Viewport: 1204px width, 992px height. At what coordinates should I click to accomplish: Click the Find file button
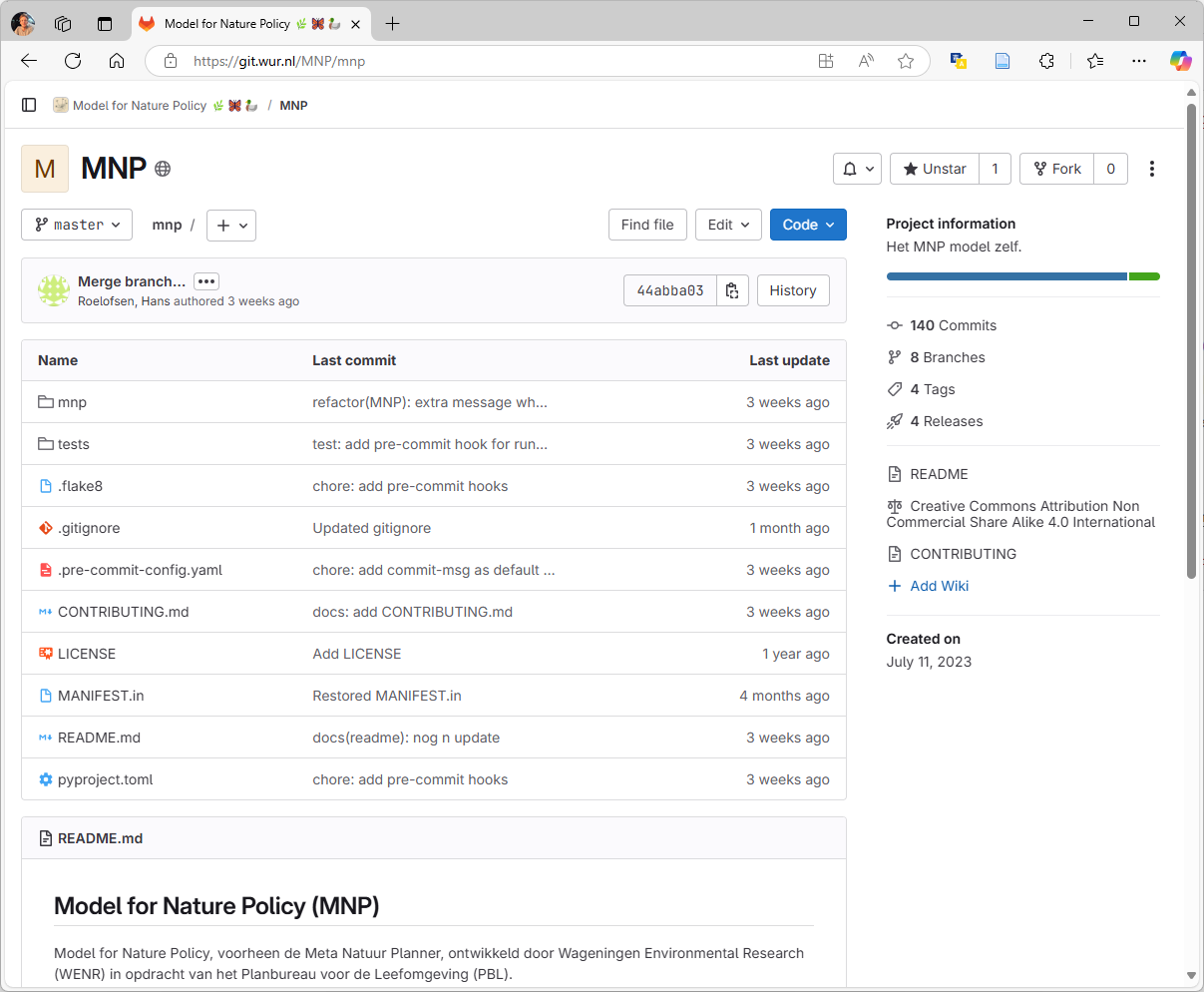647,225
